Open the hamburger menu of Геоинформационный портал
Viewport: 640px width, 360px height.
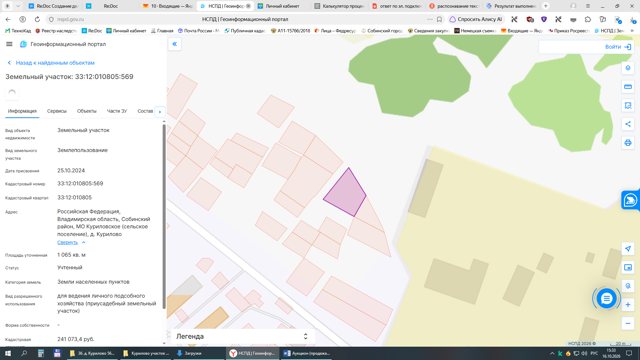9,44
